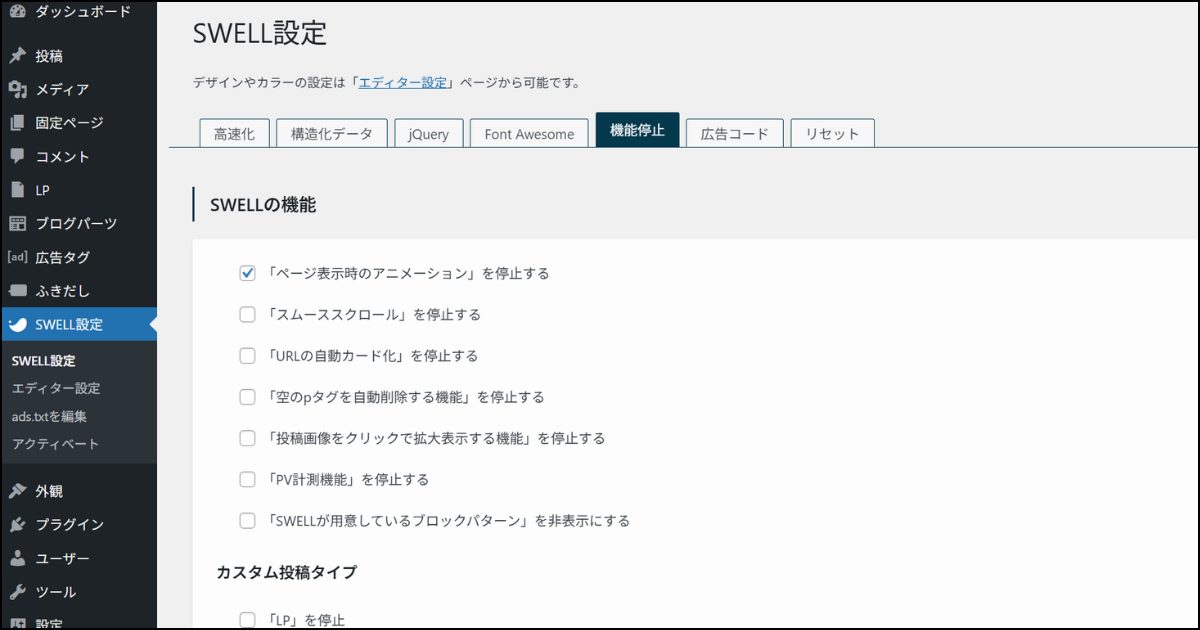
Task: Click the pushpin icon beside 投稿
Action: click(17, 56)
